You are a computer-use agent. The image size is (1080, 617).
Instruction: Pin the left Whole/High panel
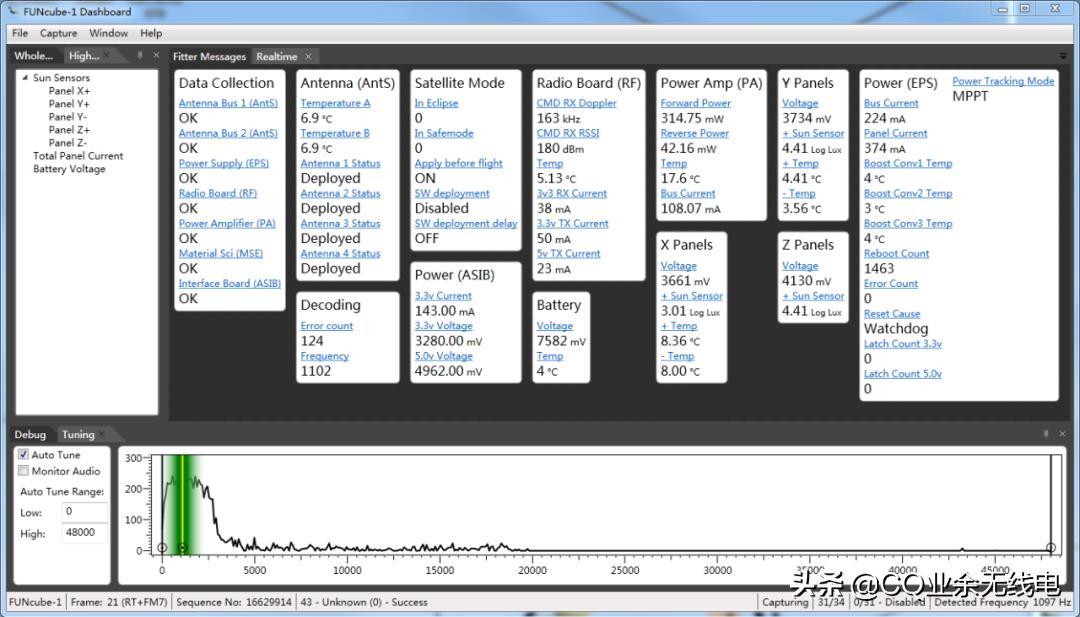point(140,55)
